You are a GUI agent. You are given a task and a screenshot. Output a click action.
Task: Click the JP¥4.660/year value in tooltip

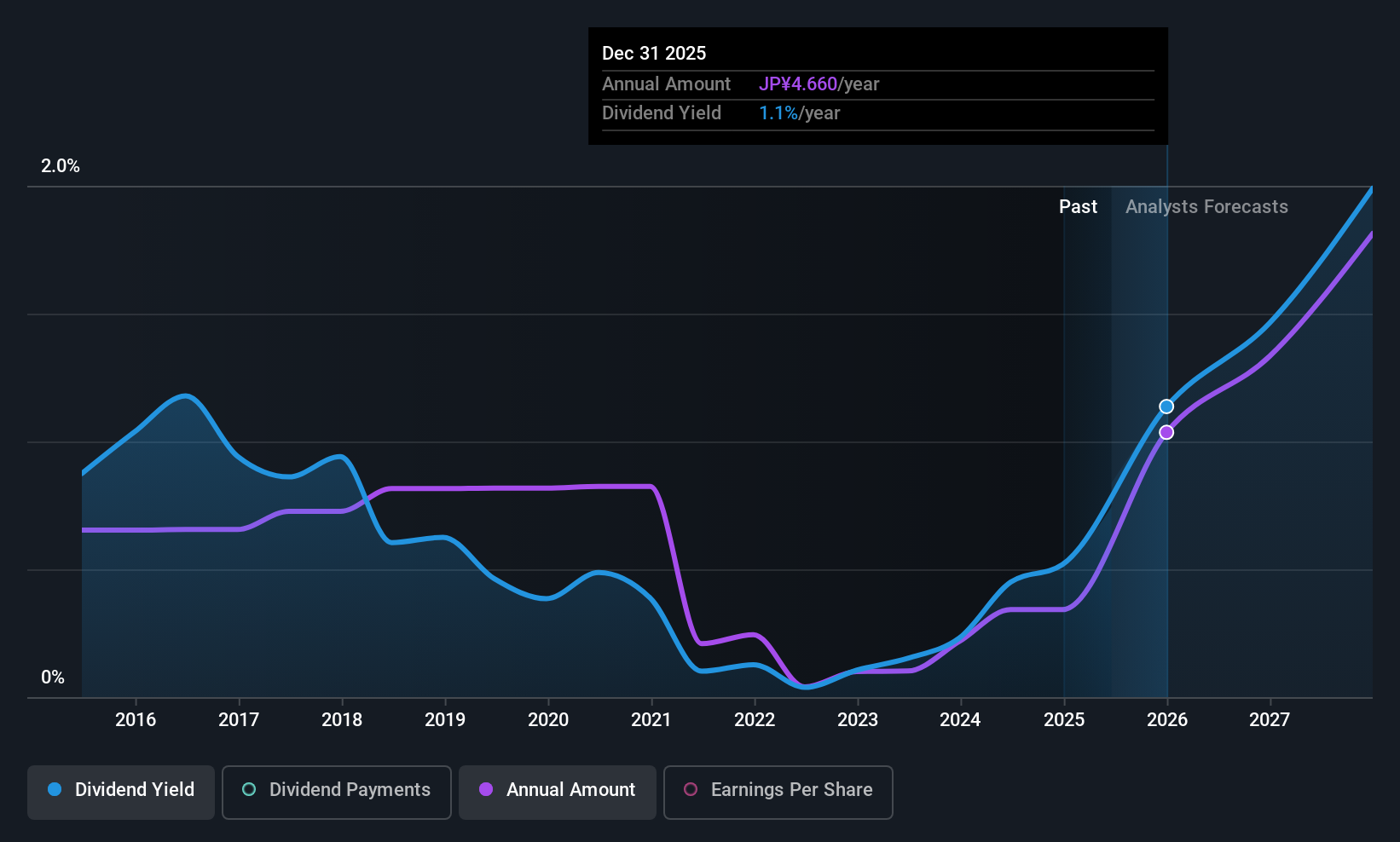tap(819, 84)
